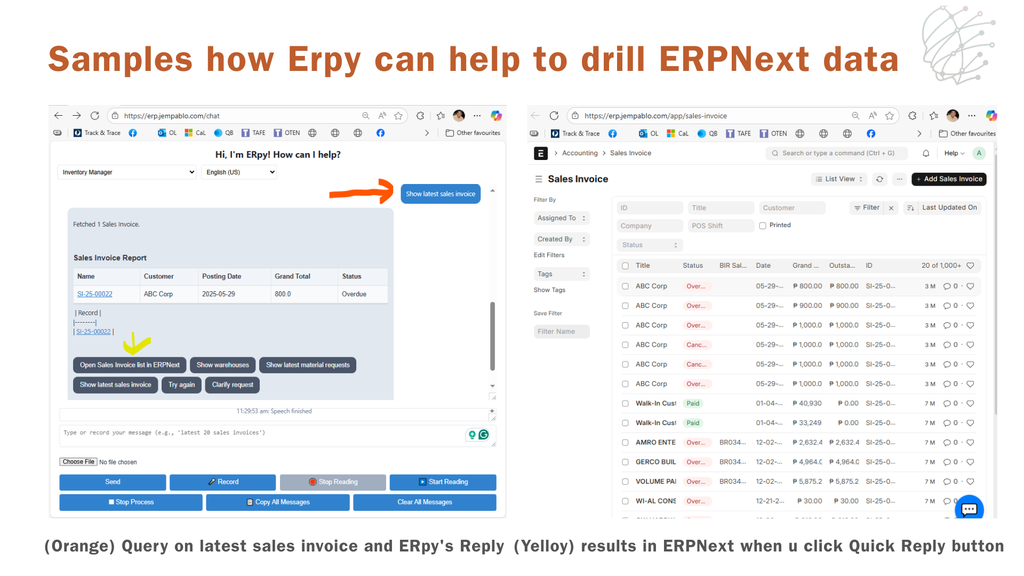Viewport: 1024px width, 576px height.
Task: Tick the Printed filter checkbox
Action: click(763, 225)
